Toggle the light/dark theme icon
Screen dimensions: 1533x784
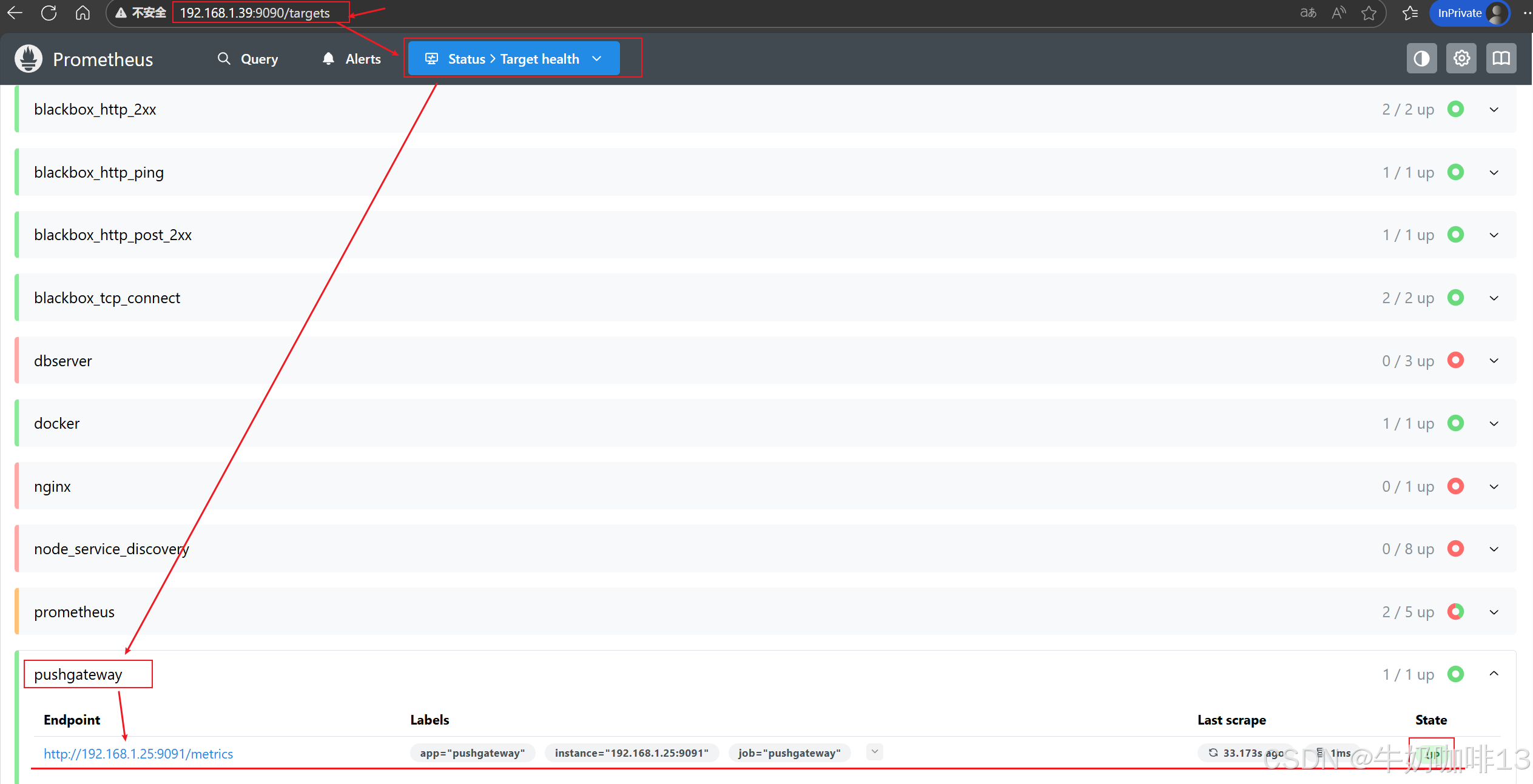click(x=1421, y=59)
